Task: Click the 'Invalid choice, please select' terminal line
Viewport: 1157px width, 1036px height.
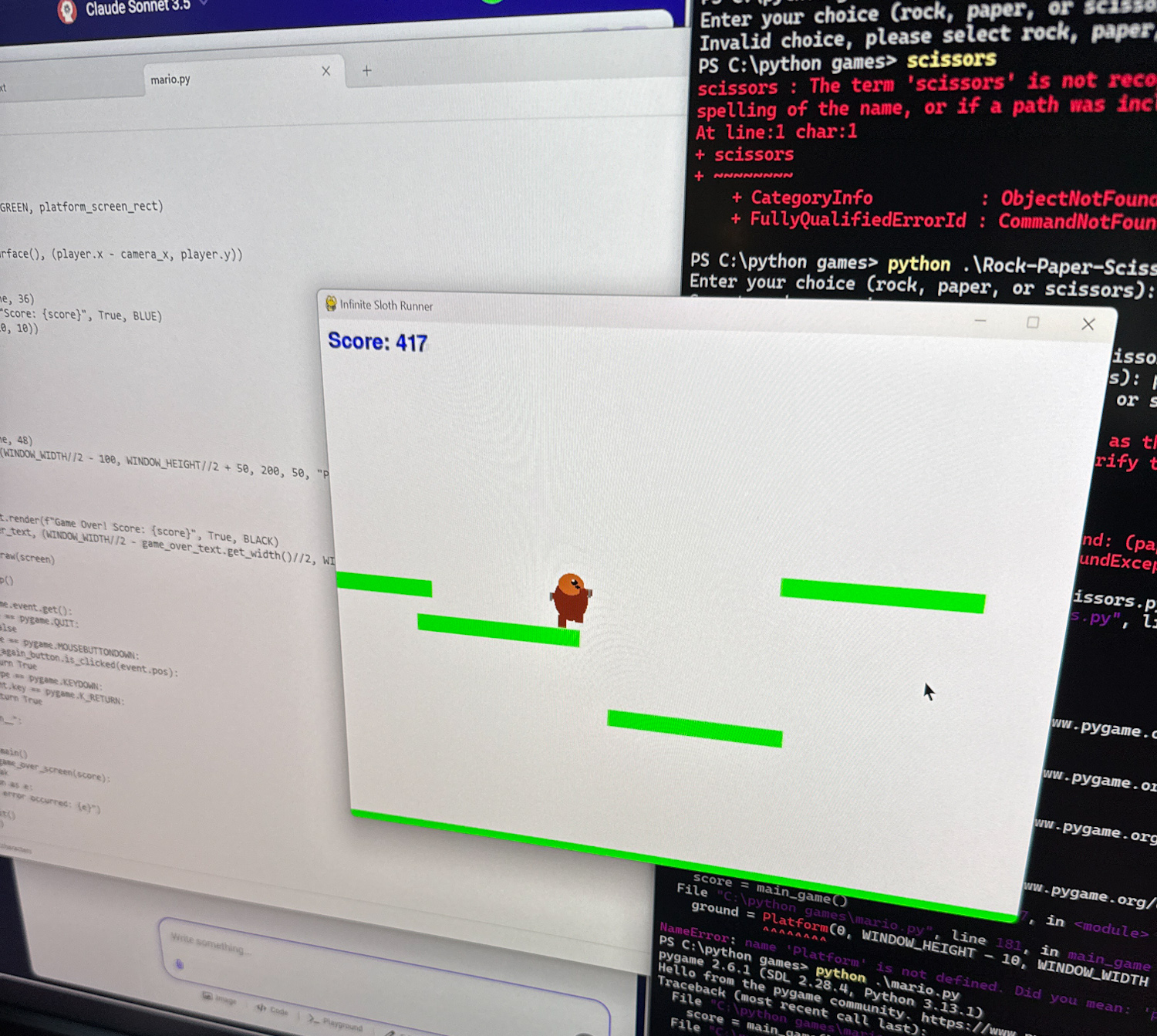Action: [x=929, y=36]
